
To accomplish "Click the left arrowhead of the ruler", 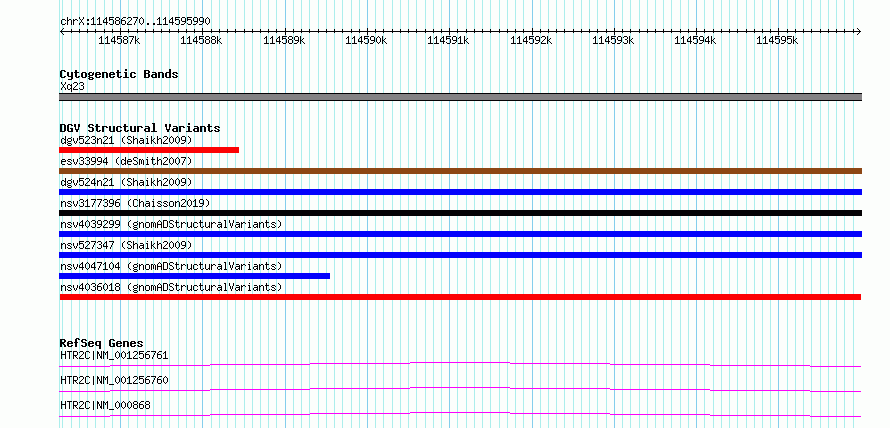I will pyautogui.click(x=62, y=31).
